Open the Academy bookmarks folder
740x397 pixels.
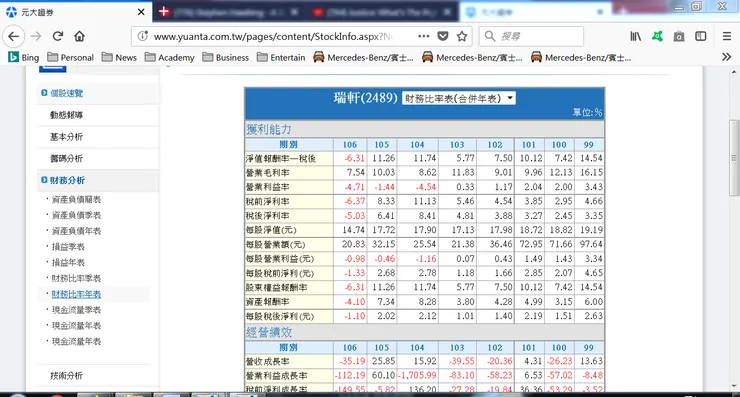click(169, 58)
